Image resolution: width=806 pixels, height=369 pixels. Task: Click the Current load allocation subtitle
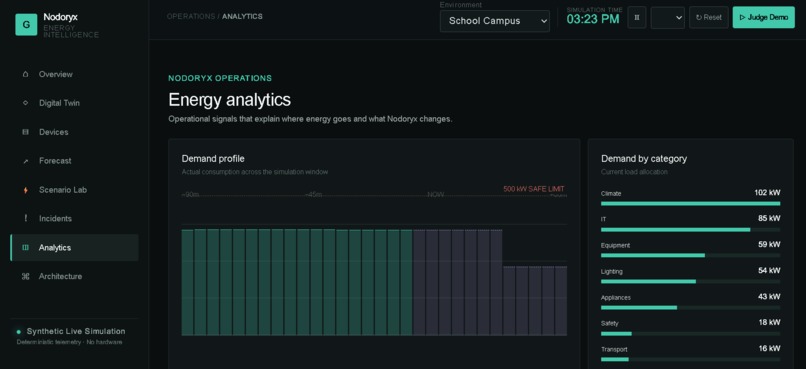(x=634, y=172)
